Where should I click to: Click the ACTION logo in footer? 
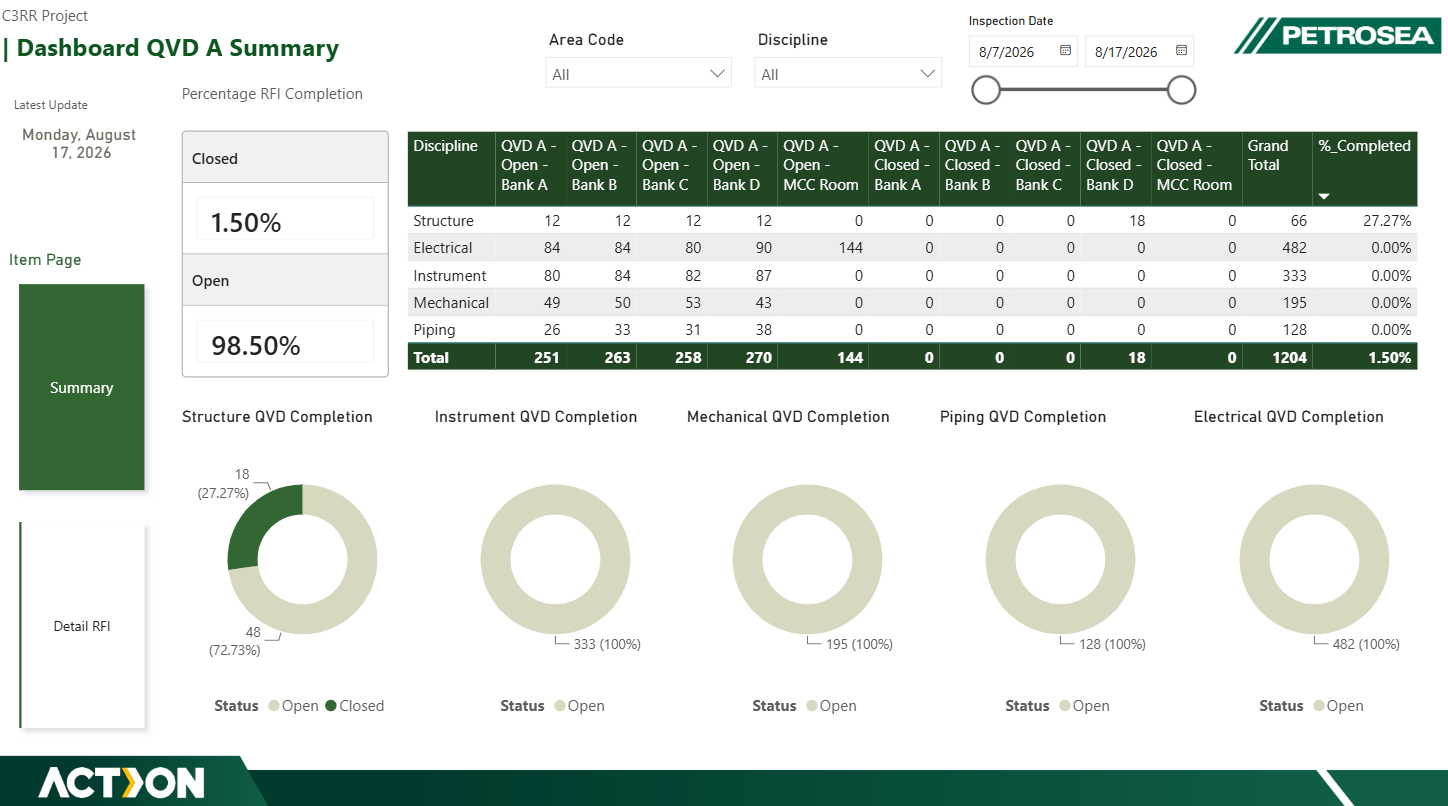point(121,782)
